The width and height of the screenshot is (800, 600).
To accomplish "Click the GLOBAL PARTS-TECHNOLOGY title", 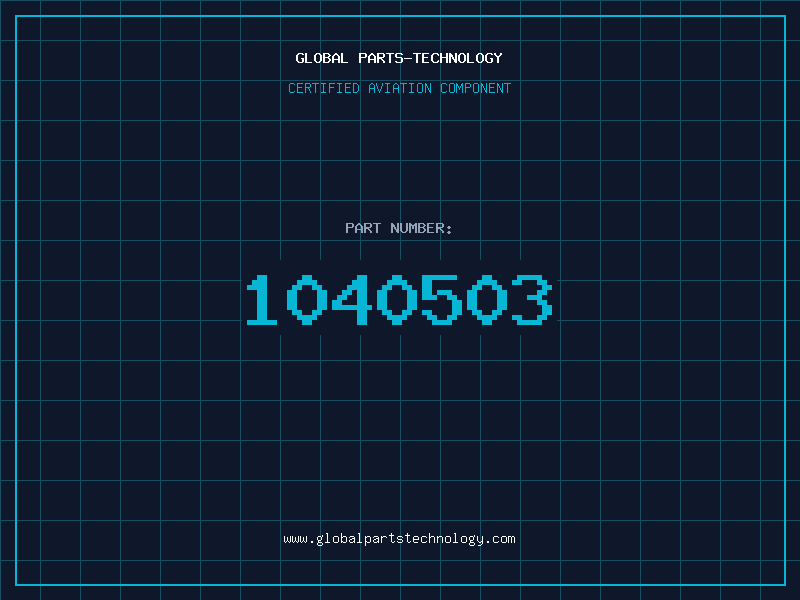I will pos(399,58).
